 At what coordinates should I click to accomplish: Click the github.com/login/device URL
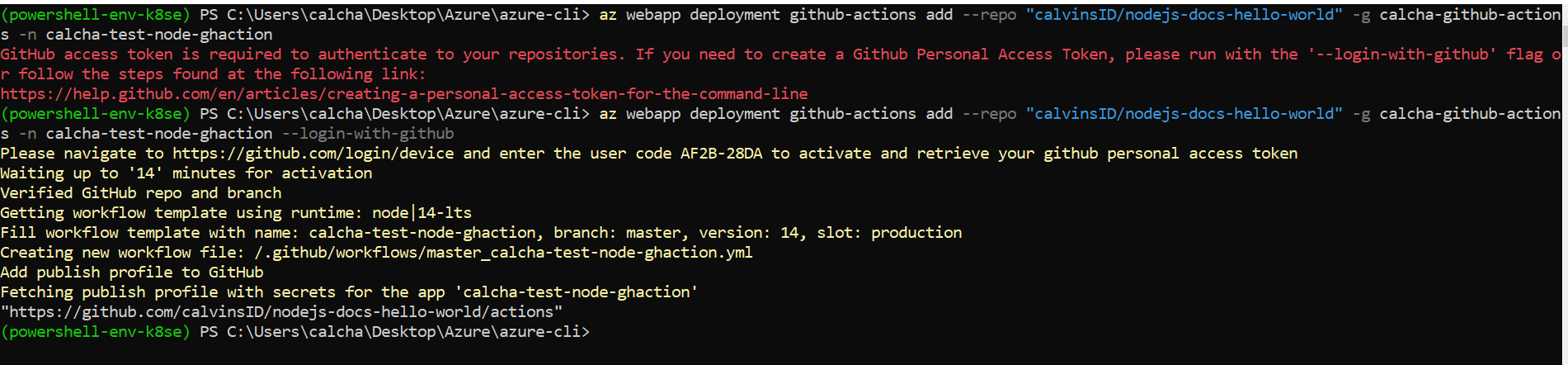[313, 154]
